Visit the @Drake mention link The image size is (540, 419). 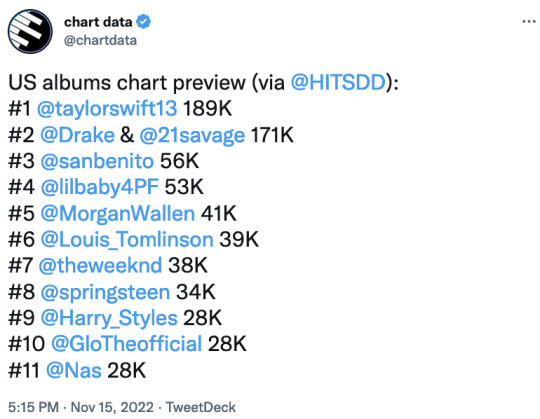coord(77,135)
